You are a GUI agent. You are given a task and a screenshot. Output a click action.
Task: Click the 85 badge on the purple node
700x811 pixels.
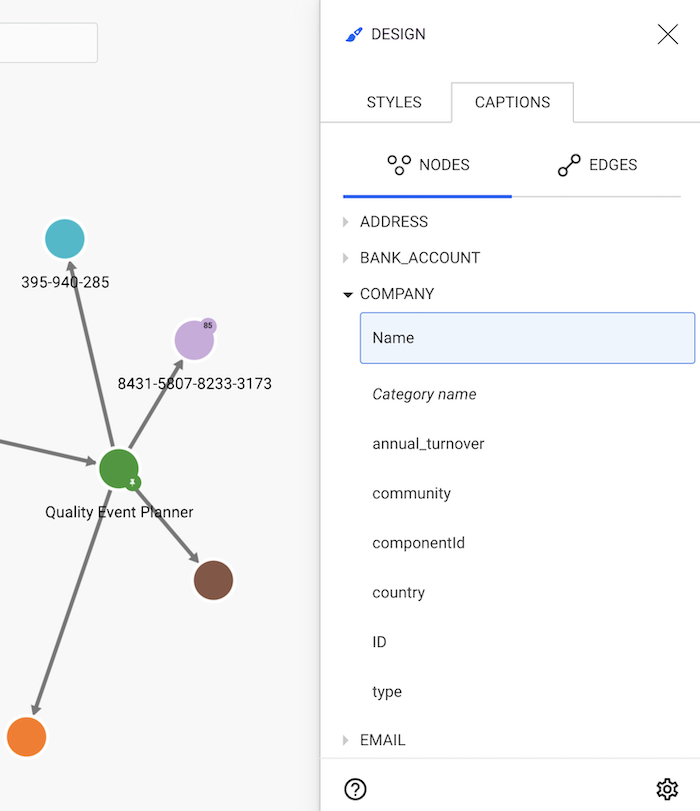pos(208,326)
